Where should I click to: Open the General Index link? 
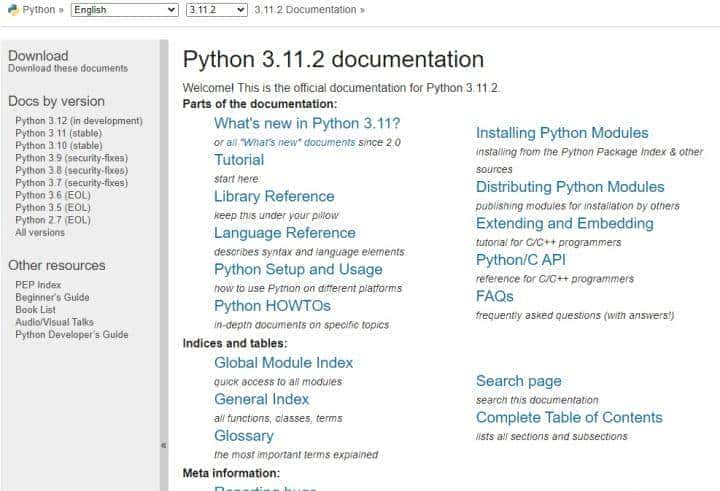262,399
